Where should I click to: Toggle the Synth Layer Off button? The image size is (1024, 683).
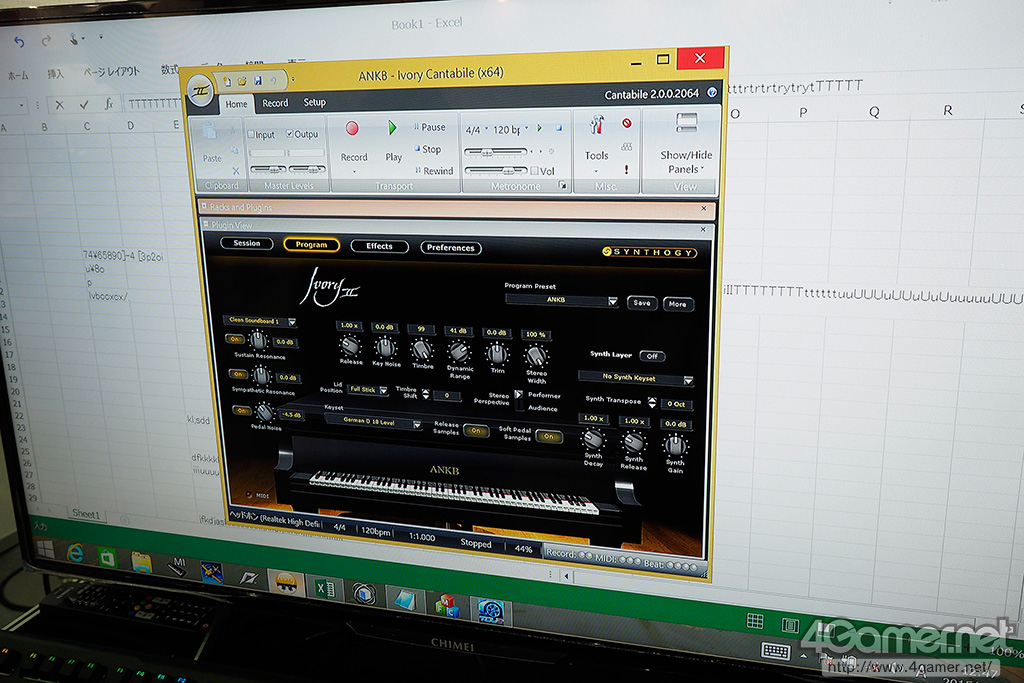[652, 356]
